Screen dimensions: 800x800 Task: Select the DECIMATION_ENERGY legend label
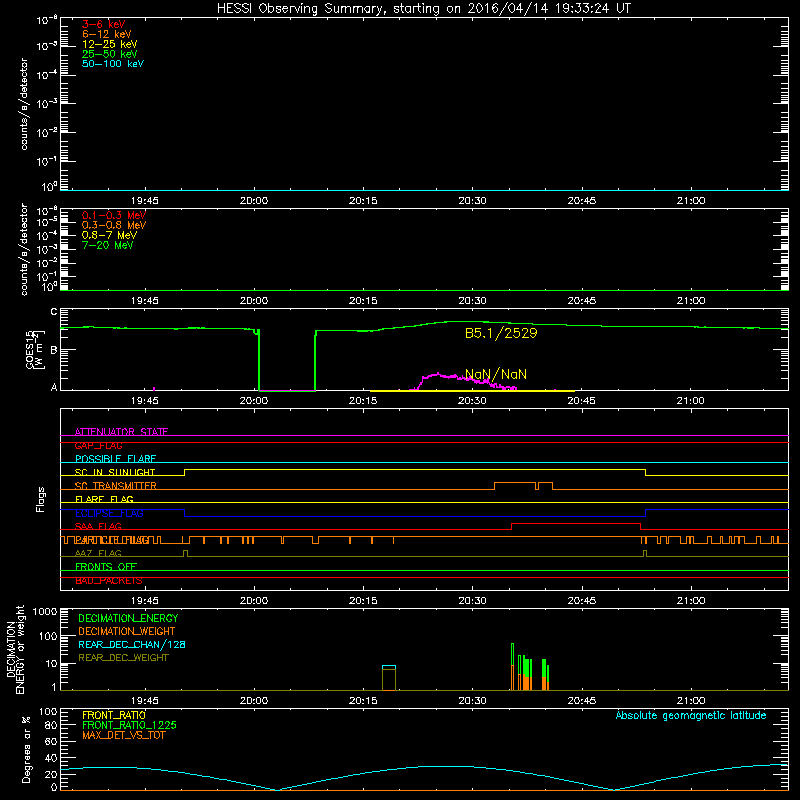(128, 618)
